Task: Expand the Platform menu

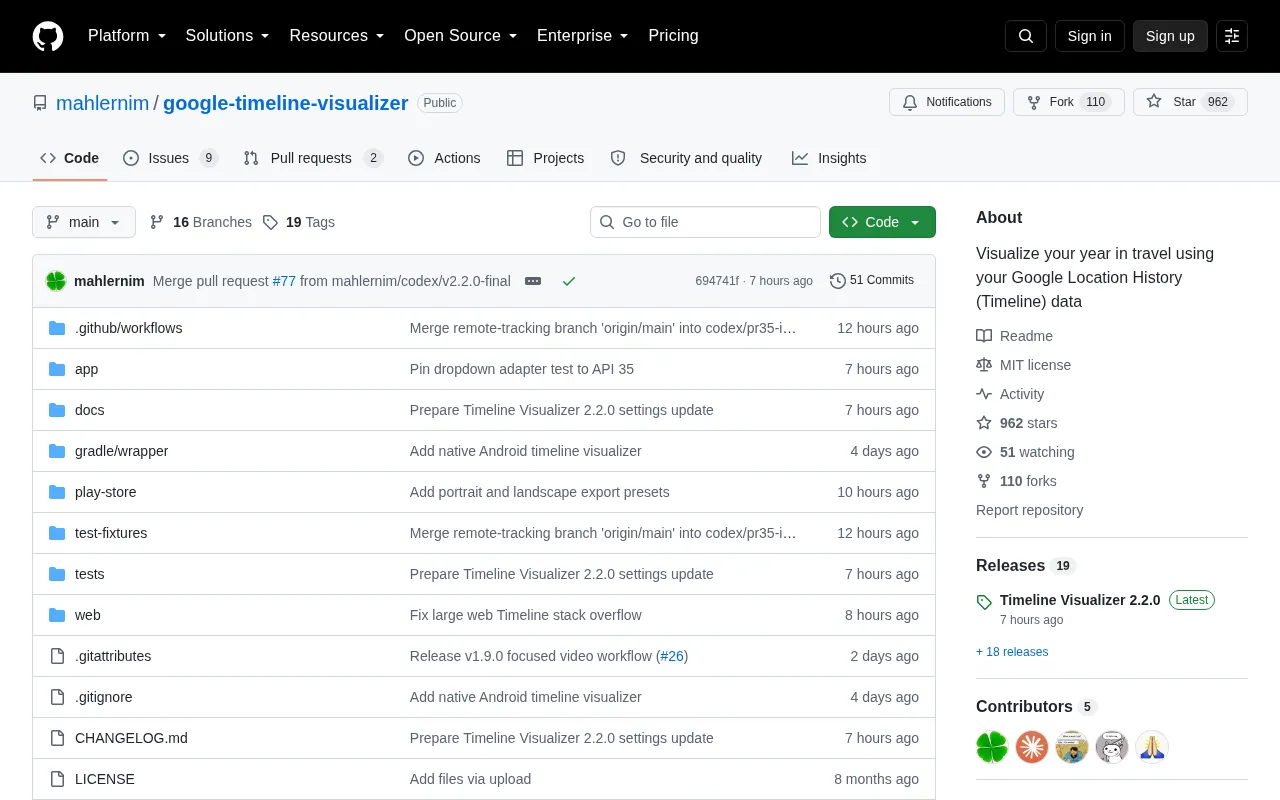Action: tap(127, 36)
